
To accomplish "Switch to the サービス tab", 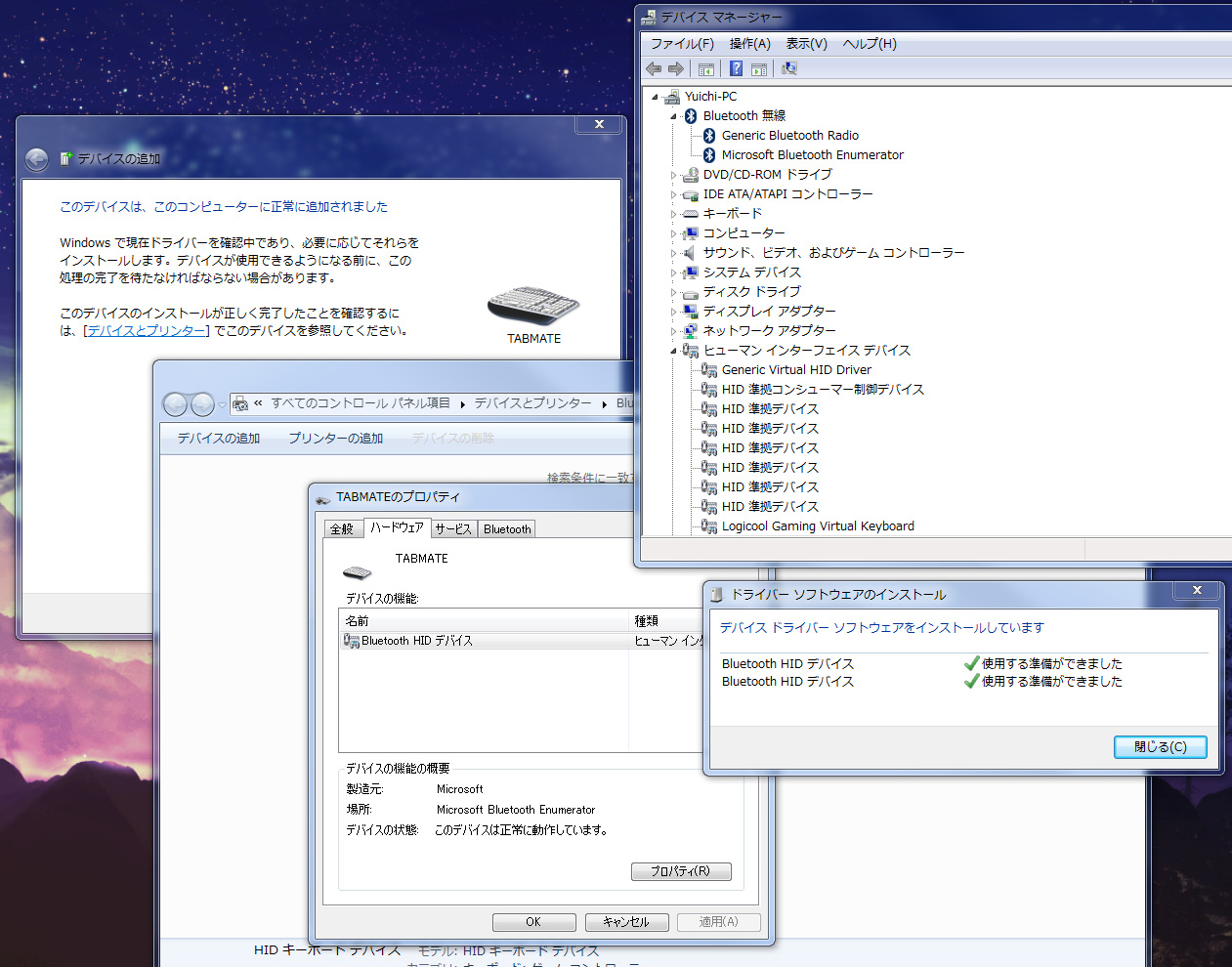I will [x=452, y=529].
